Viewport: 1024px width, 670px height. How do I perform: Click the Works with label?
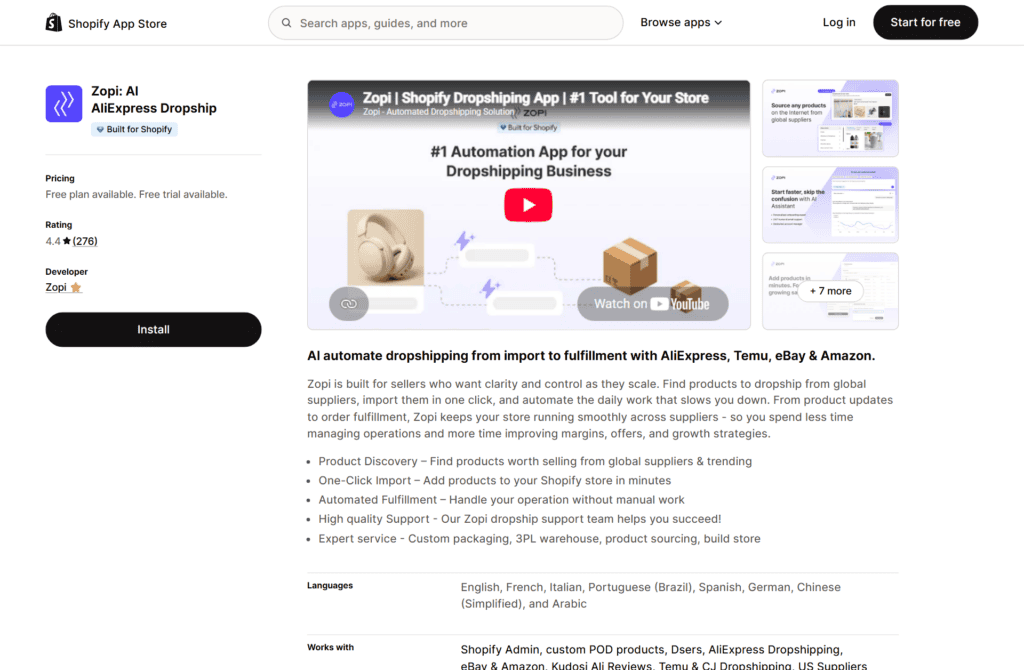tap(330, 647)
